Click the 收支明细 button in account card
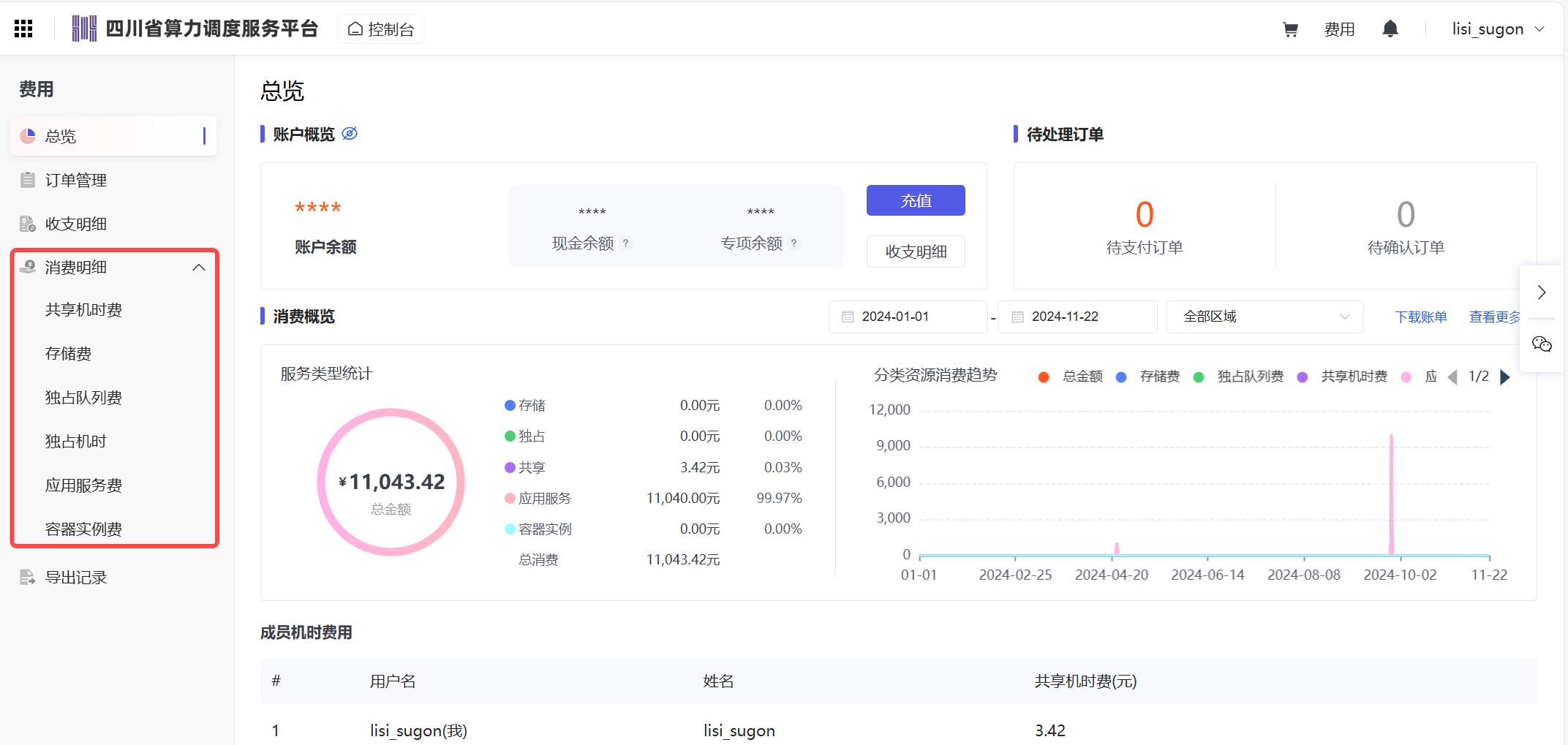Image resolution: width=1568 pixels, height=745 pixels. click(x=916, y=252)
